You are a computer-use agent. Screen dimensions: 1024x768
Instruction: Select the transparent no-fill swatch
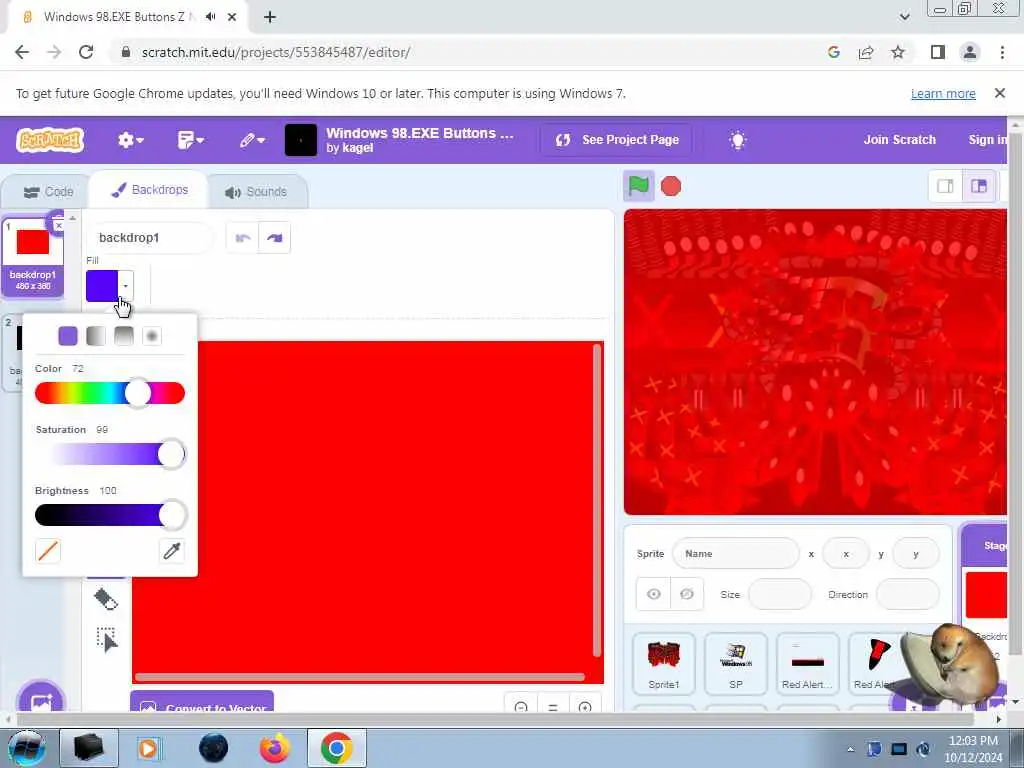[48, 551]
